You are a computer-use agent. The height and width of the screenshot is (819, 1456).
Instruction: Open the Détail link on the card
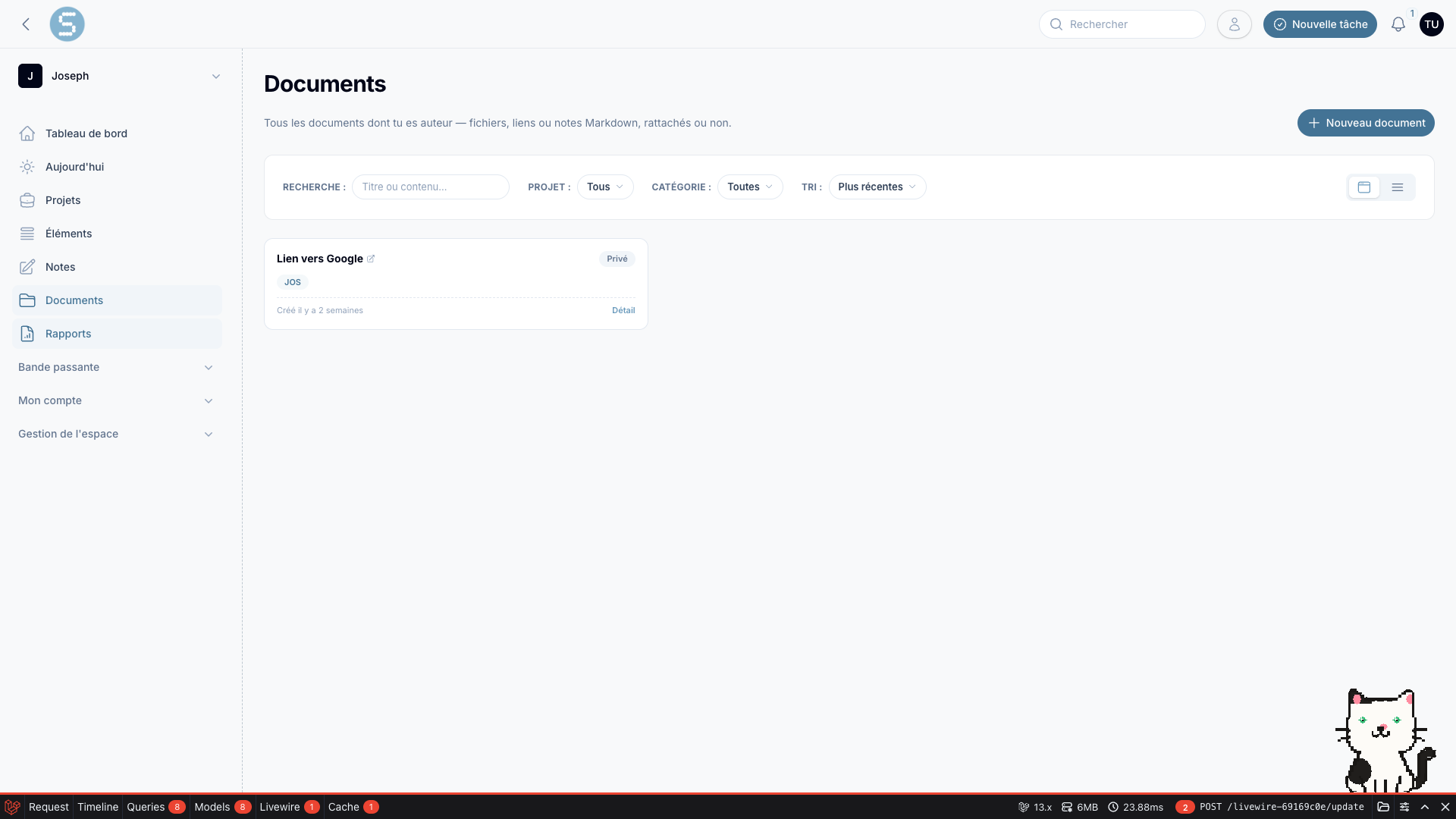623,310
